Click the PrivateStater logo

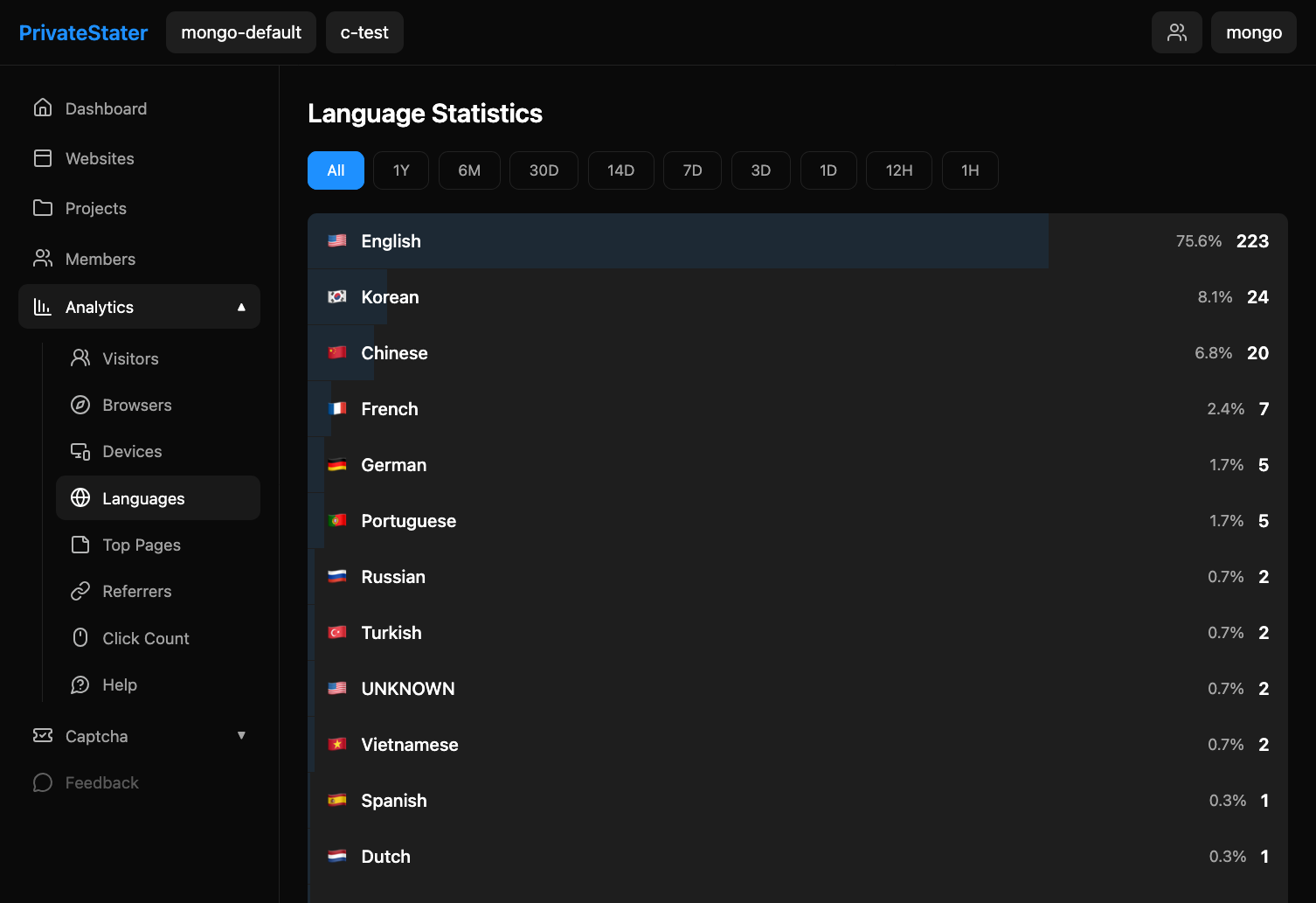click(x=83, y=32)
